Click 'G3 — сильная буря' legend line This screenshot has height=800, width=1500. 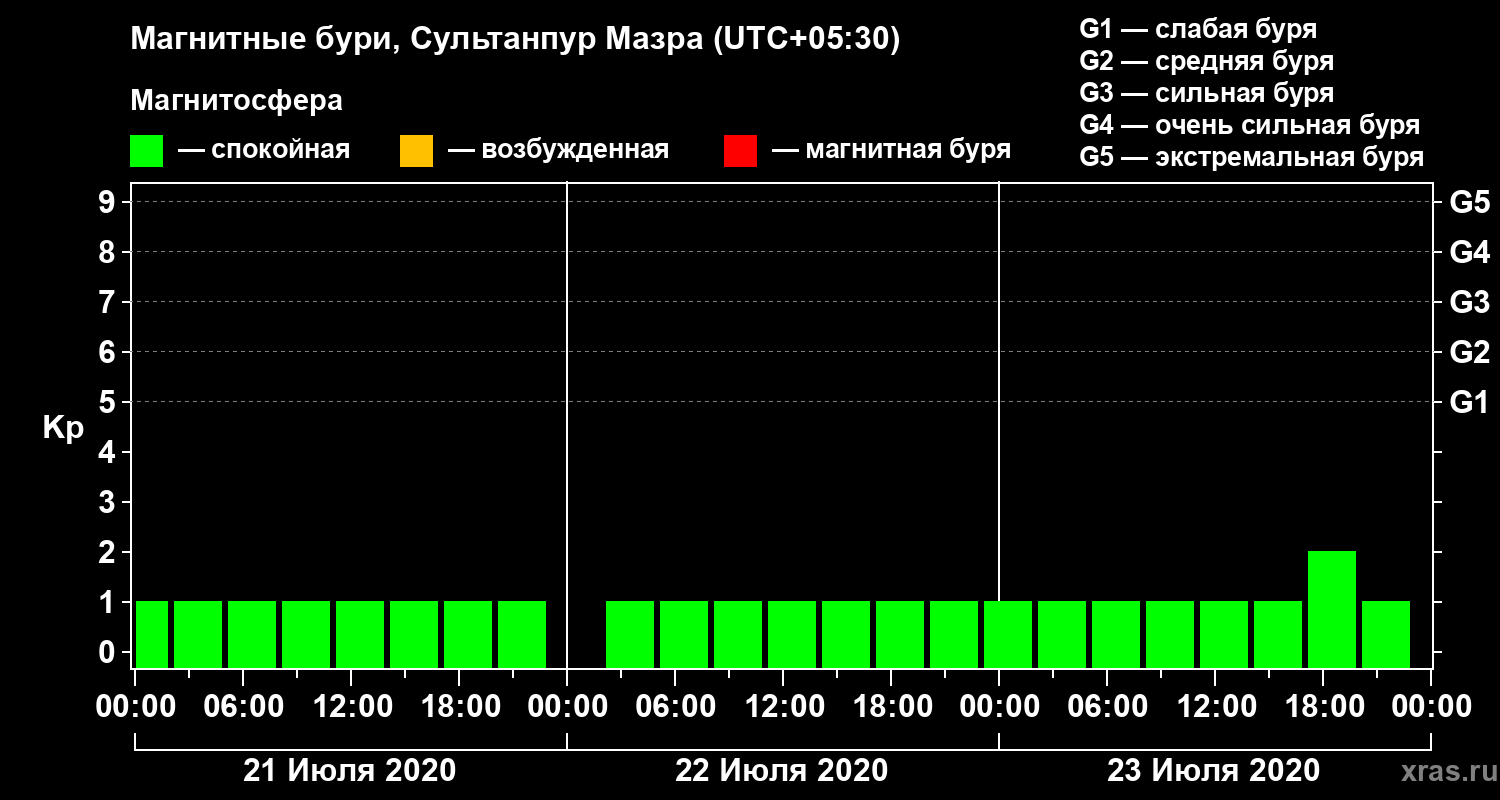pos(1206,93)
